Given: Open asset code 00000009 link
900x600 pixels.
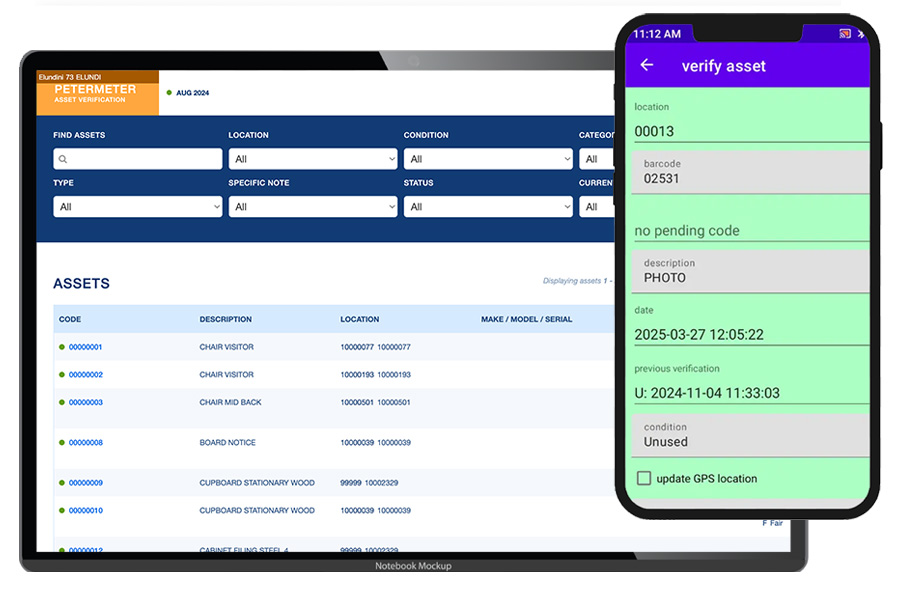Looking at the screenshot, I should tap(86, 483).
